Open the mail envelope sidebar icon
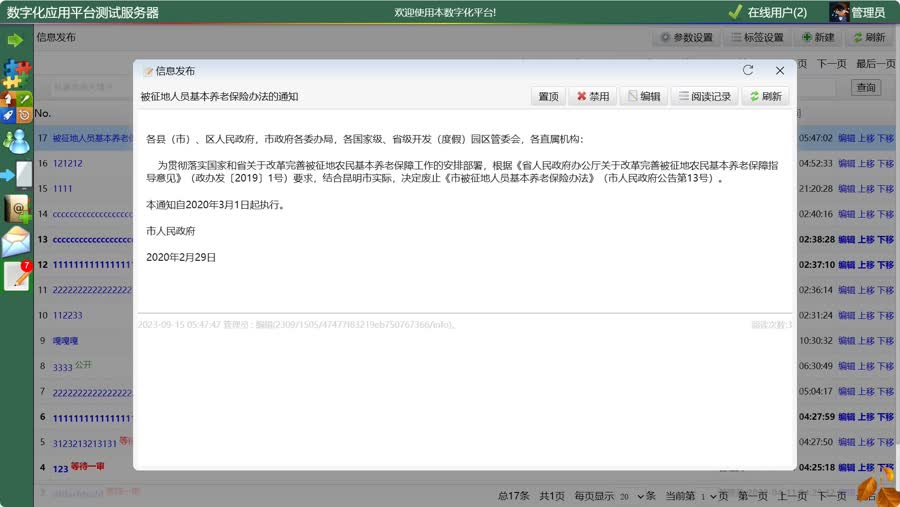Viewport: 900px width, 507px height. tap(16, 242)
